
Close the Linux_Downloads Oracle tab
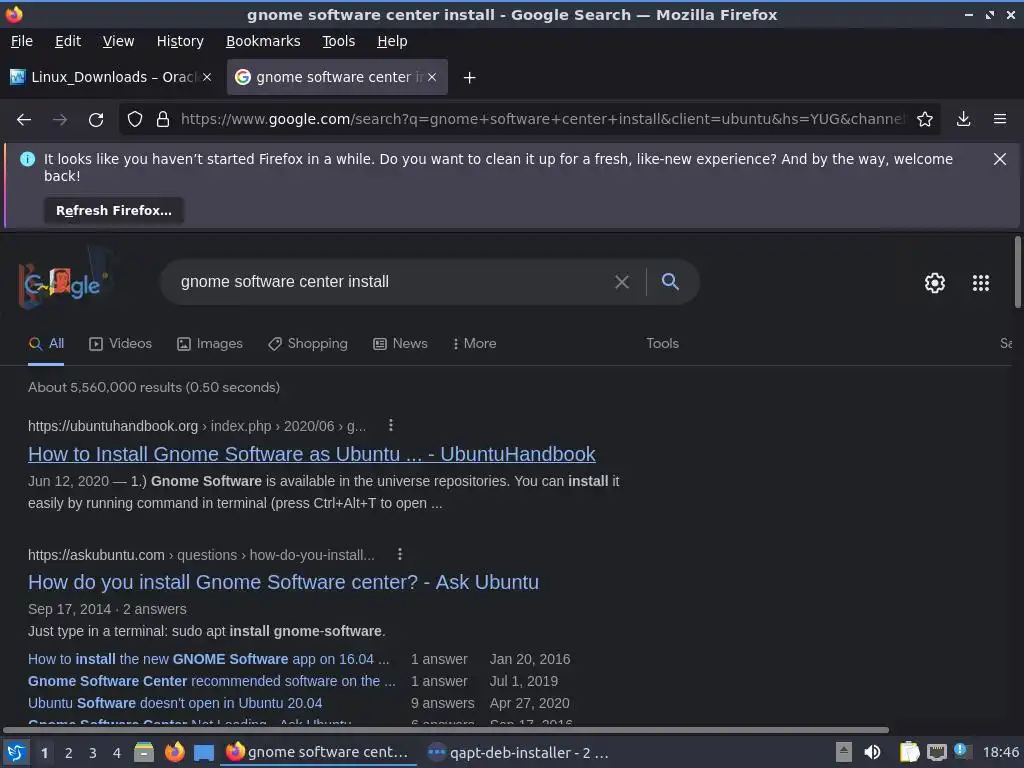pyautogui.click(x=207, y=77)
